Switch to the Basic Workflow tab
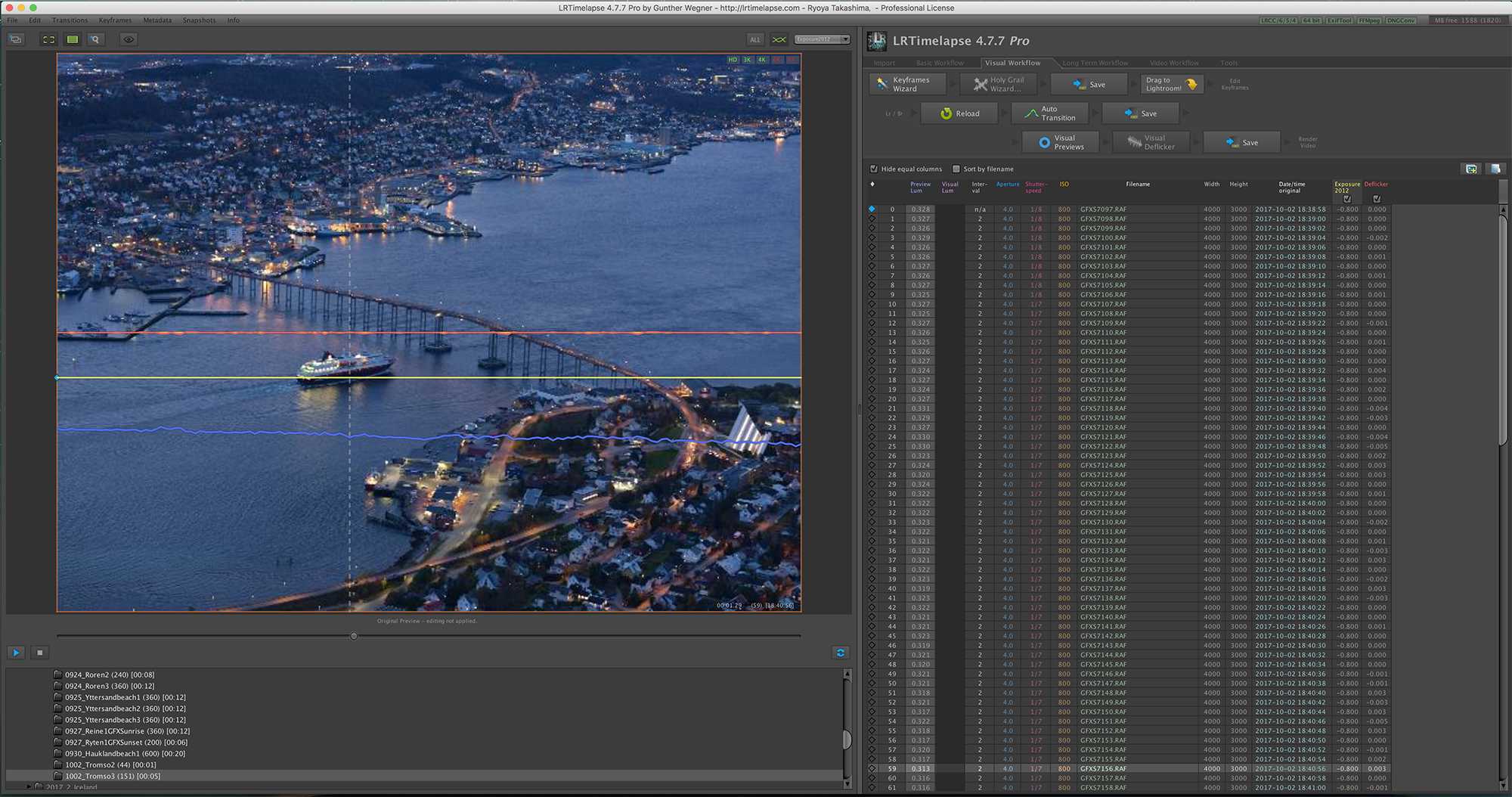This screenshot has height=797, width=1512. (x=940, y=63)
